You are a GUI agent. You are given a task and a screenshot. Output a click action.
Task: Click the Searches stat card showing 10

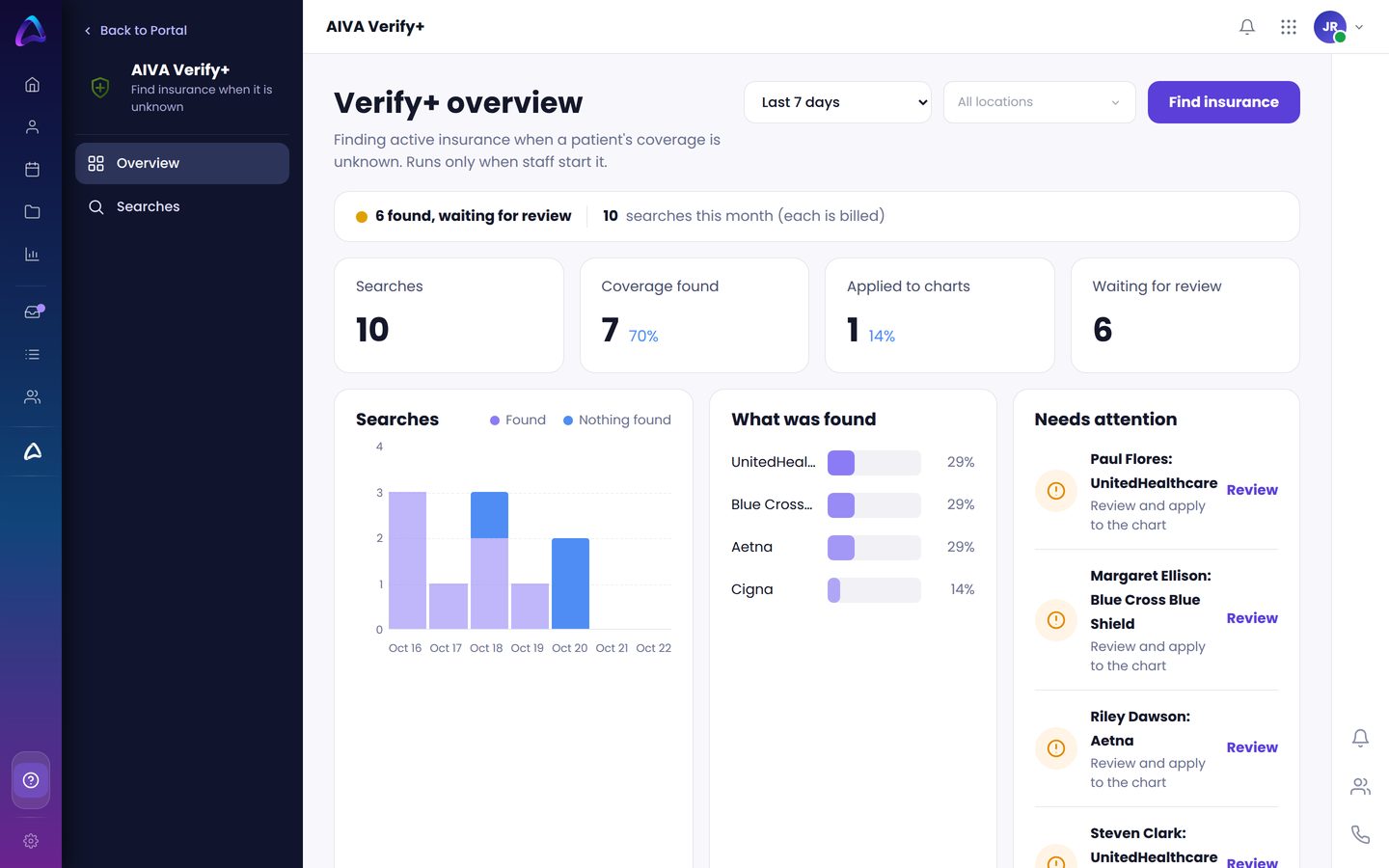[449, 315]
